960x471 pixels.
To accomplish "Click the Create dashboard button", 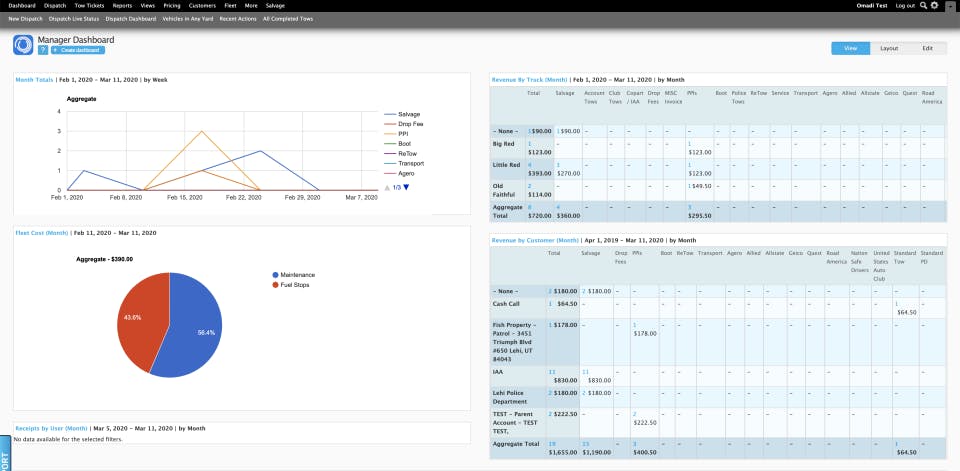I will (x=78, y=50).
